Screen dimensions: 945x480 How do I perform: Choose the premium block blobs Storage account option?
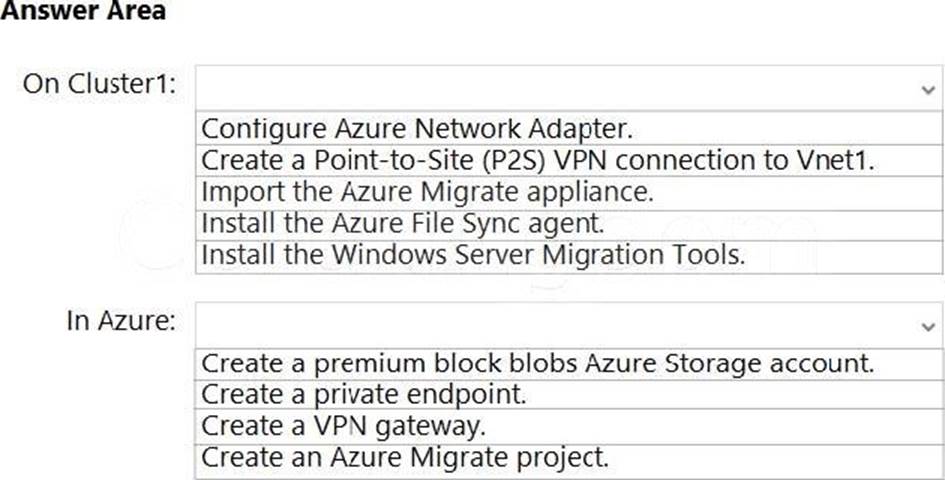(537, 363)
